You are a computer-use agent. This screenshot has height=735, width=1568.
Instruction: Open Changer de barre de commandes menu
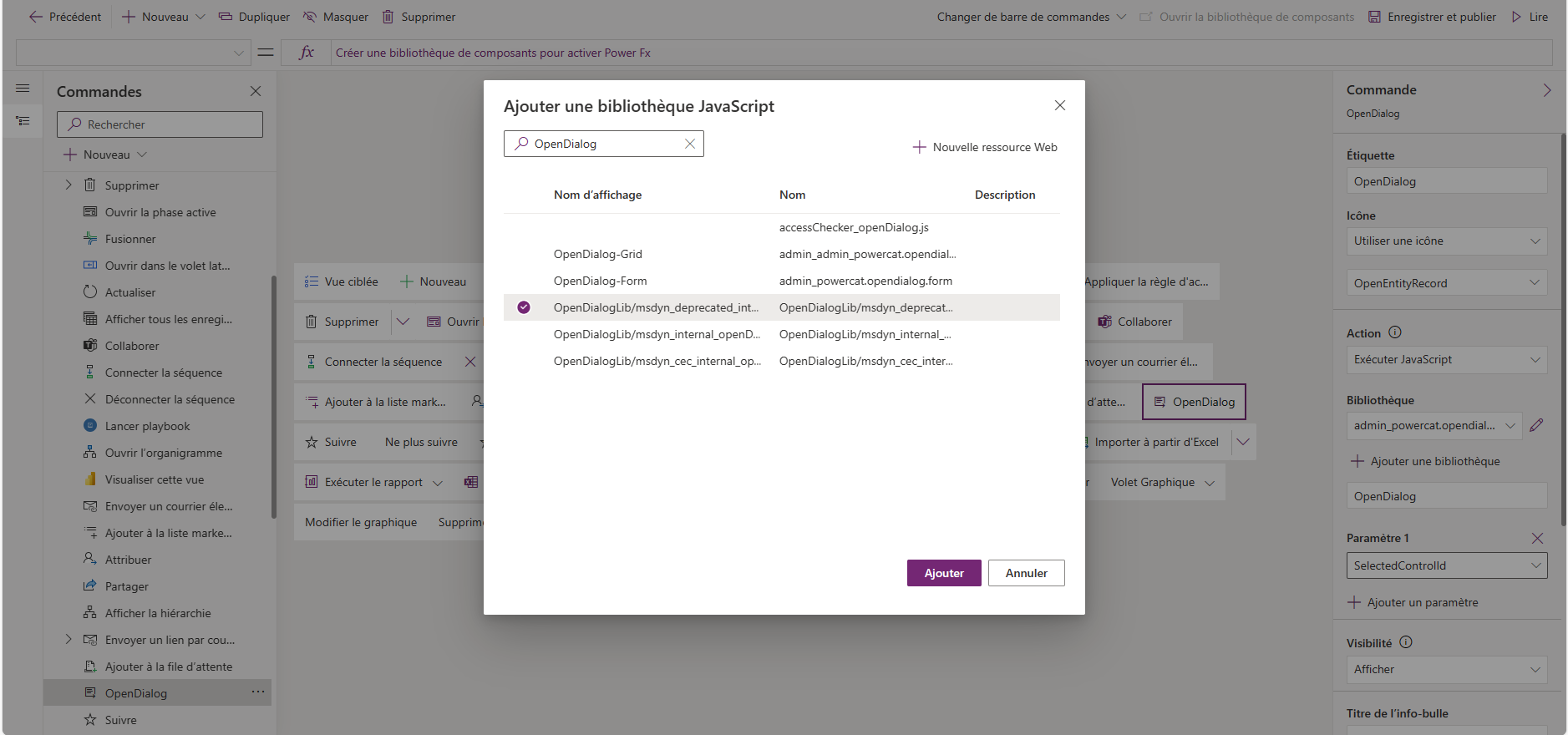(x=1031, y=17)
